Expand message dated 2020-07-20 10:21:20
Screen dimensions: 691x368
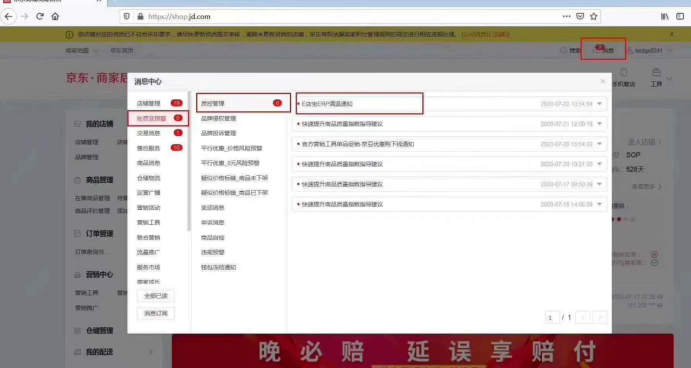tap(599, 164)
